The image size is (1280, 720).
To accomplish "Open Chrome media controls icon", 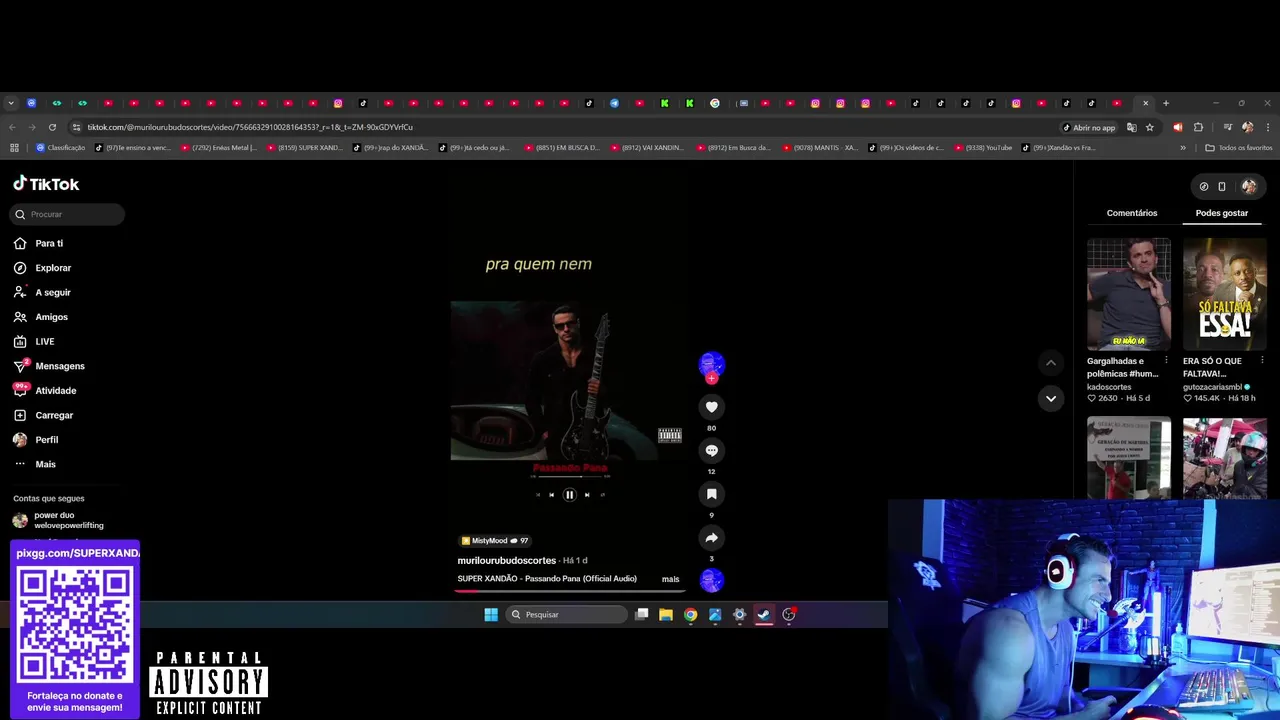I will pyautogui.click(x=1227, y=127).
